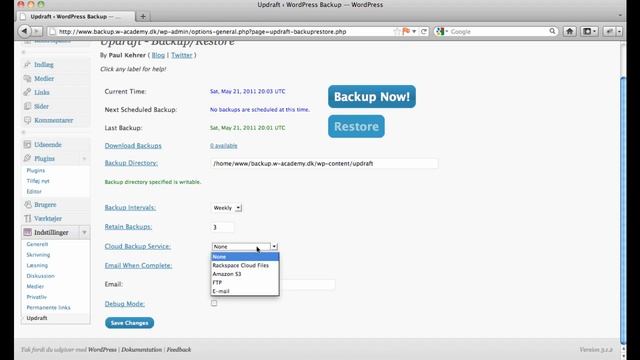This screenshot has height=360, width=640.
Task: Click the browser Back arrow button
Action: tap(24, 31)
